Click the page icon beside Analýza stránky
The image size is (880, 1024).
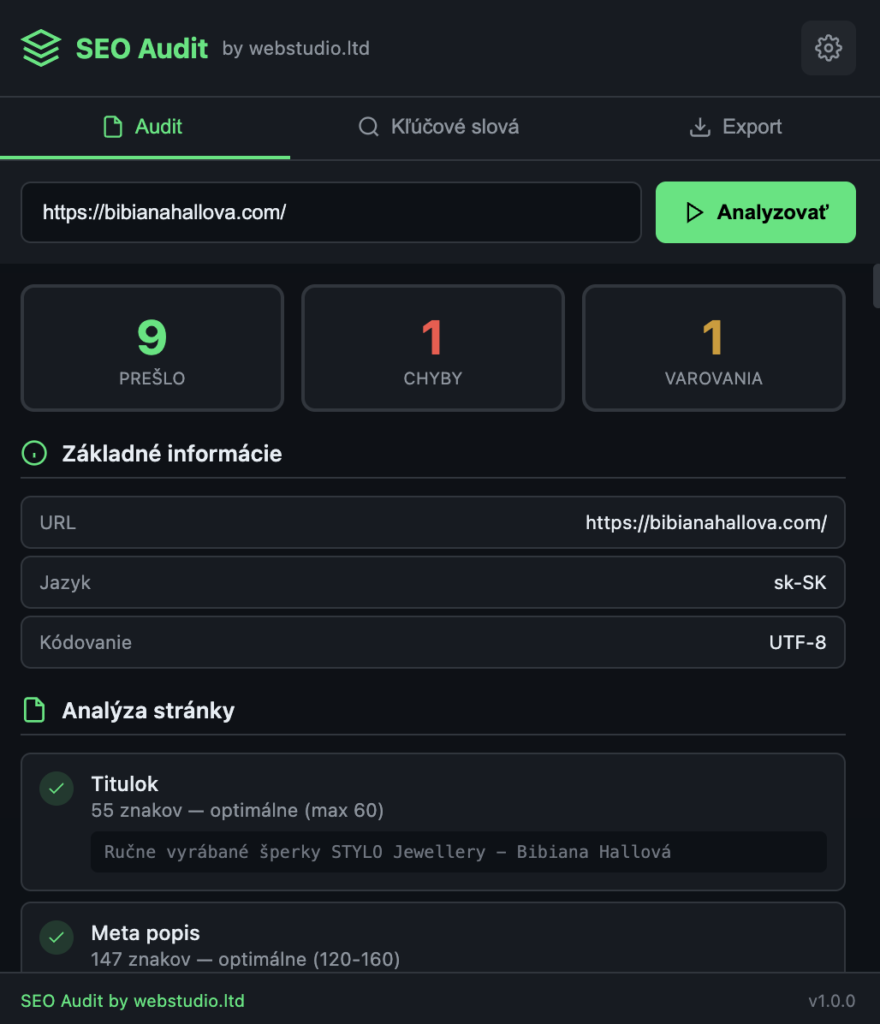pos(33,710)
